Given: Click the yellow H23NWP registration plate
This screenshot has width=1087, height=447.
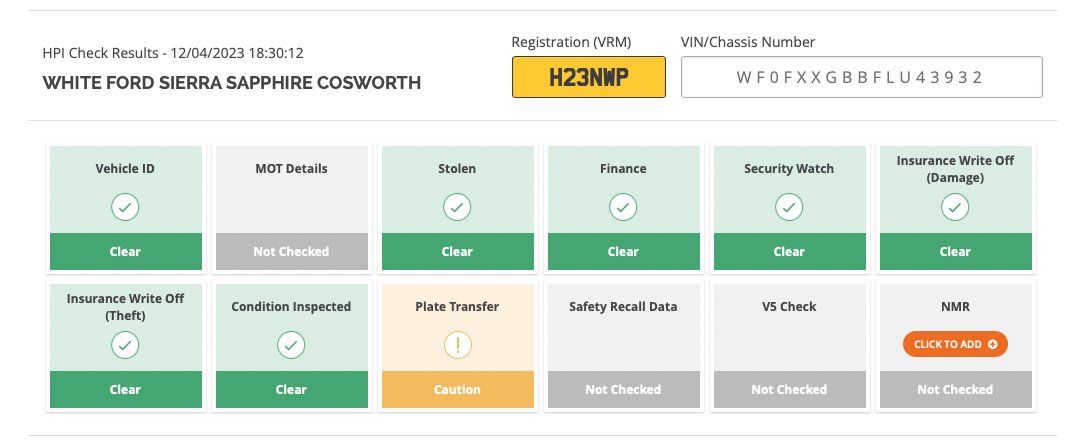Looking at the screenshot, I should (589, 77).
